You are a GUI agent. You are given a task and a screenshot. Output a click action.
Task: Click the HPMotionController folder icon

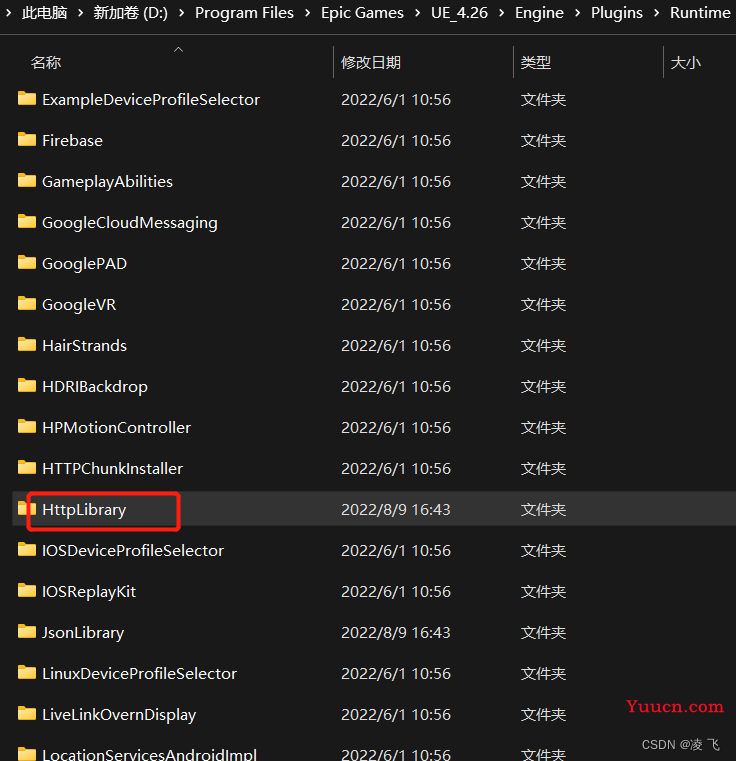pos(27,427)
